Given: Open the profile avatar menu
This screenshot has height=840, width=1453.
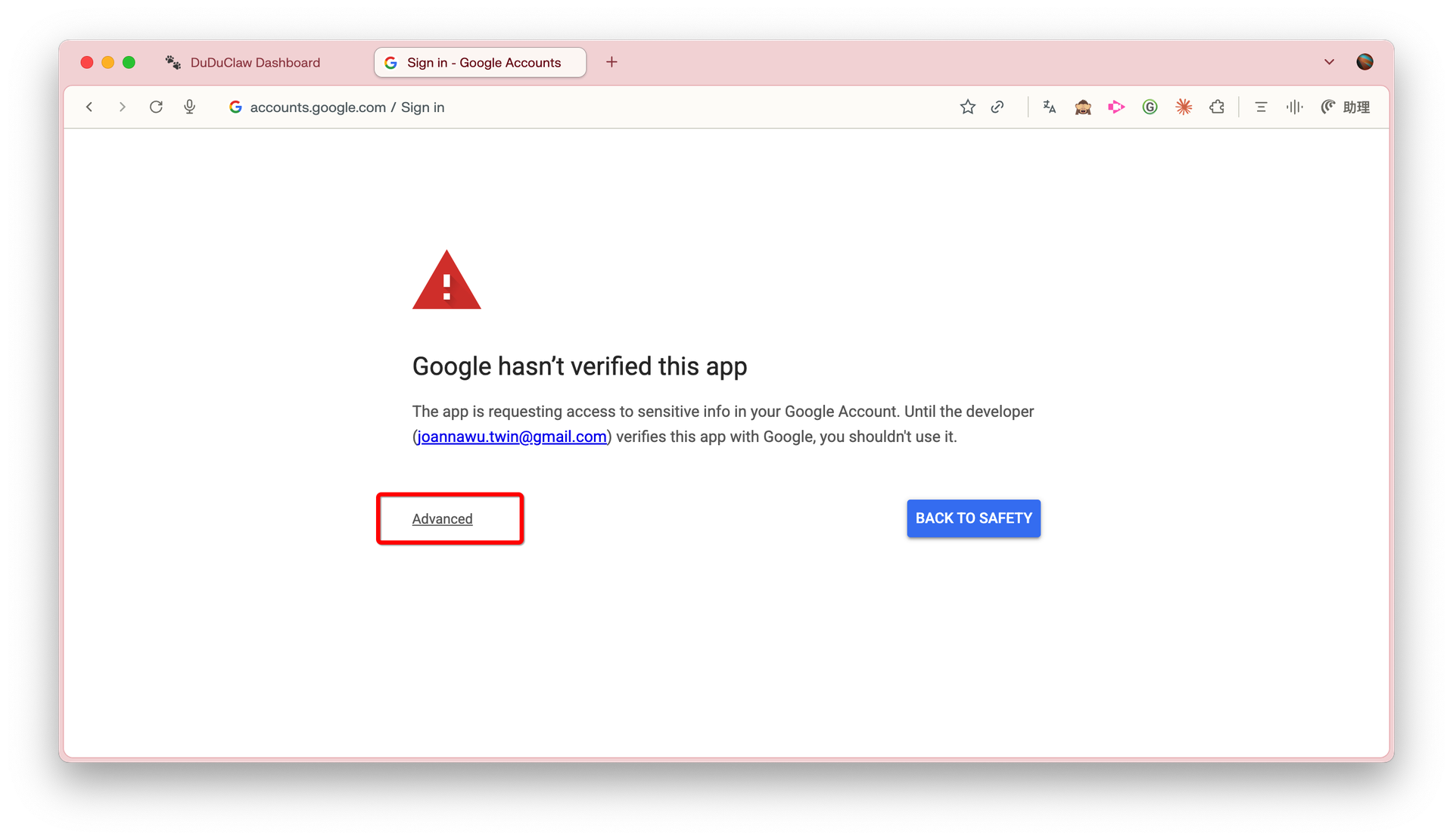Looking at the screenshot, I should [x=1364, y=62].
